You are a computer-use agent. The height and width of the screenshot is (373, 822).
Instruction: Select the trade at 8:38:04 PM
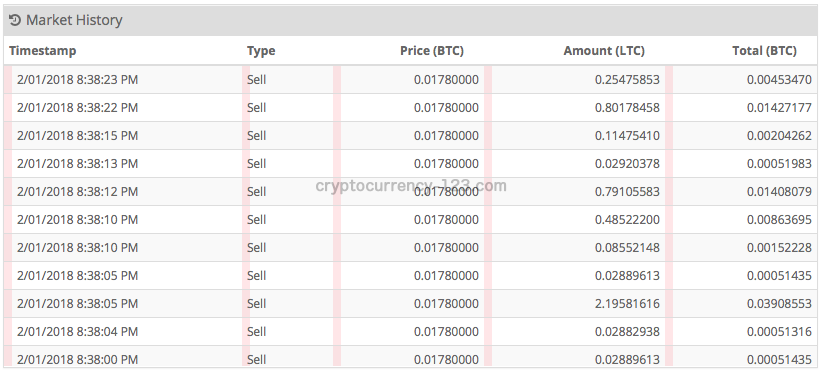coord(410,332)
